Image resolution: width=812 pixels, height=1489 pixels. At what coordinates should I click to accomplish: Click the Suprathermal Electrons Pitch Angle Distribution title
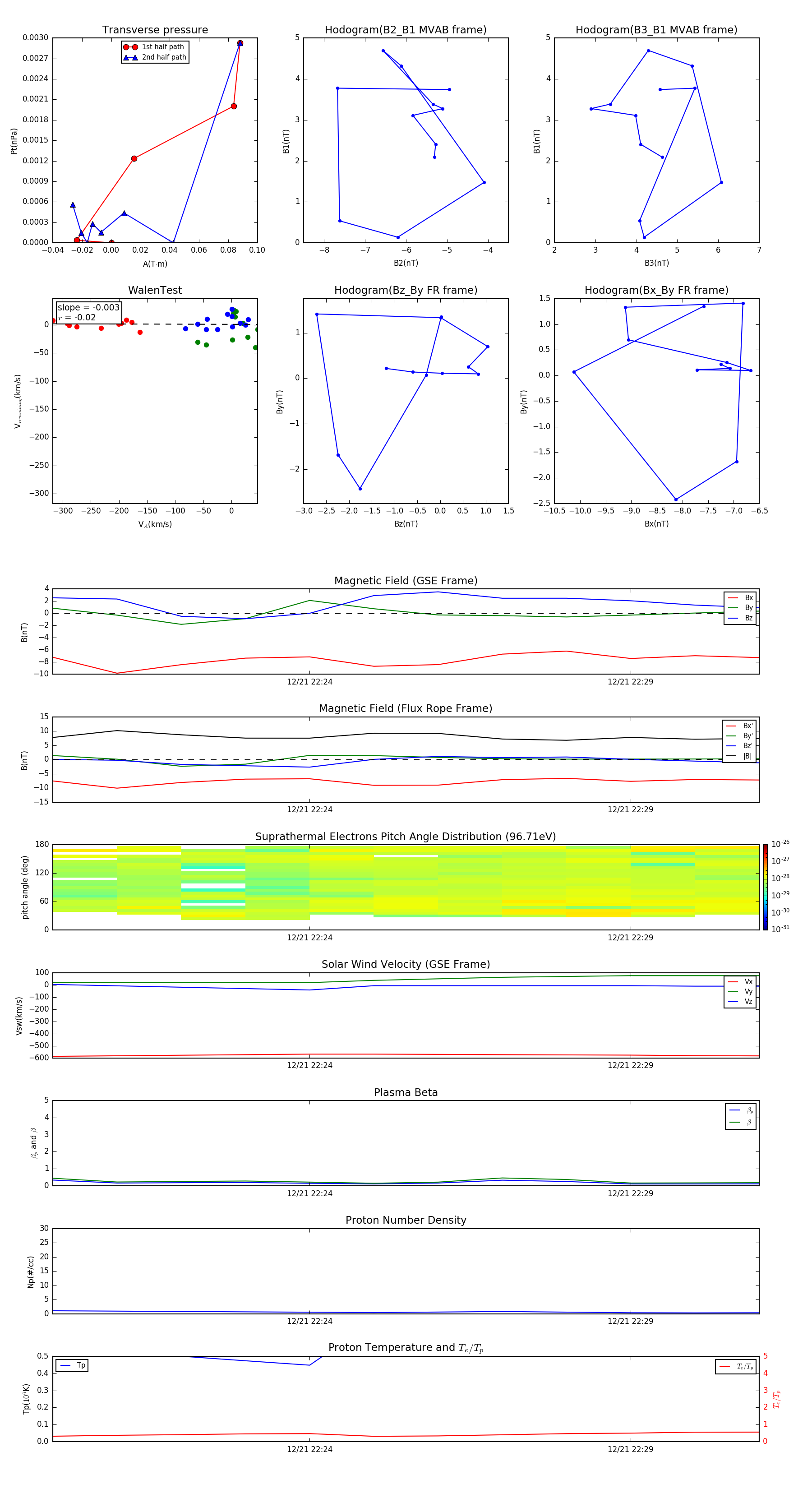406,837
